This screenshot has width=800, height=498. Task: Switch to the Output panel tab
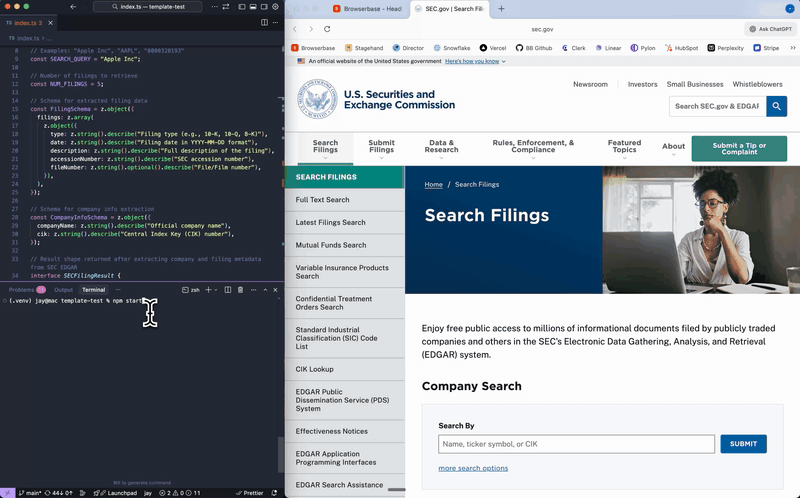point(63,290)
